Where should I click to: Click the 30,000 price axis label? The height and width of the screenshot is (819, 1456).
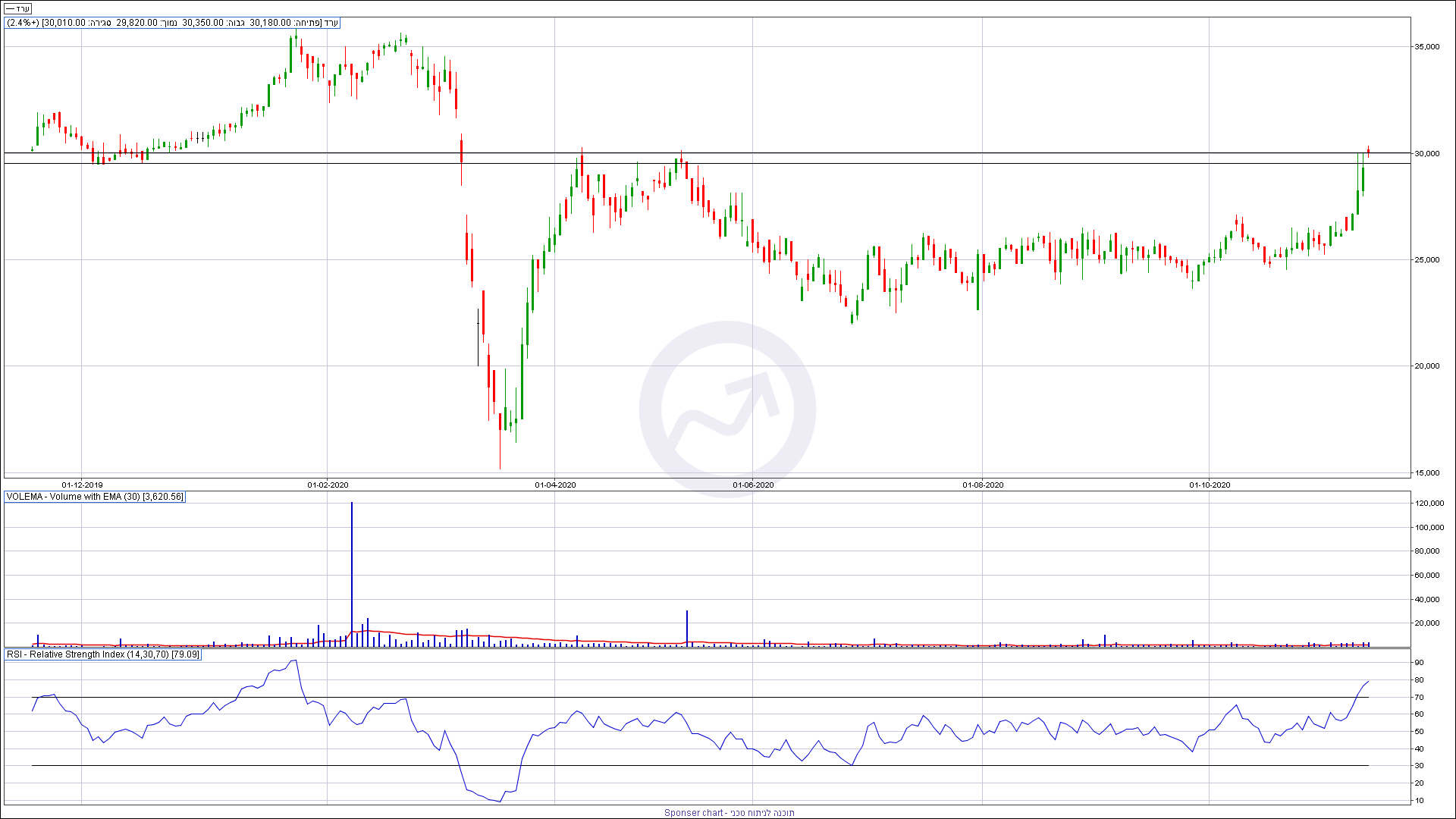pos(1426,154)
